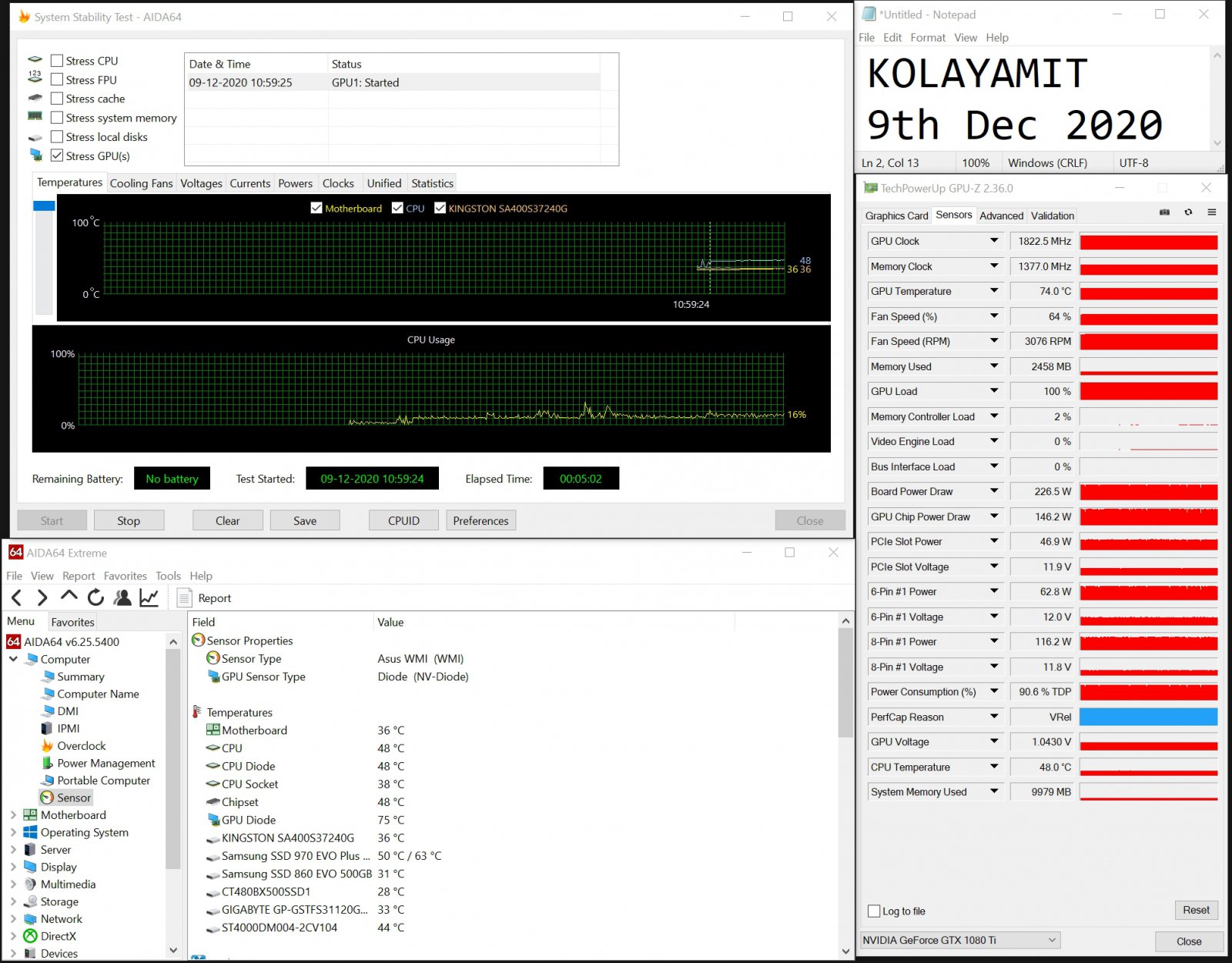
Task: Open the graph icon in AIDA64 toolbar
Action: (x=149, y=597)
